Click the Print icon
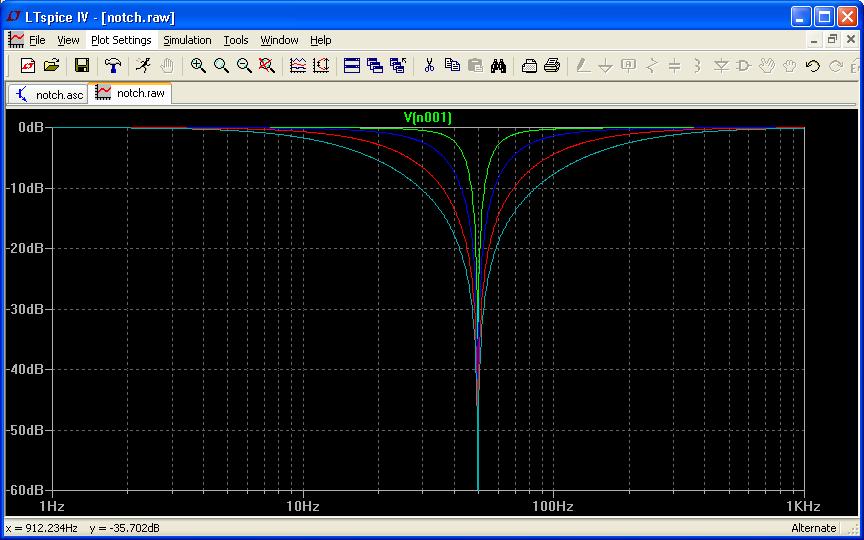Viewport: 864px width, 540px height. pyautogui.click(x=552, y=66)
